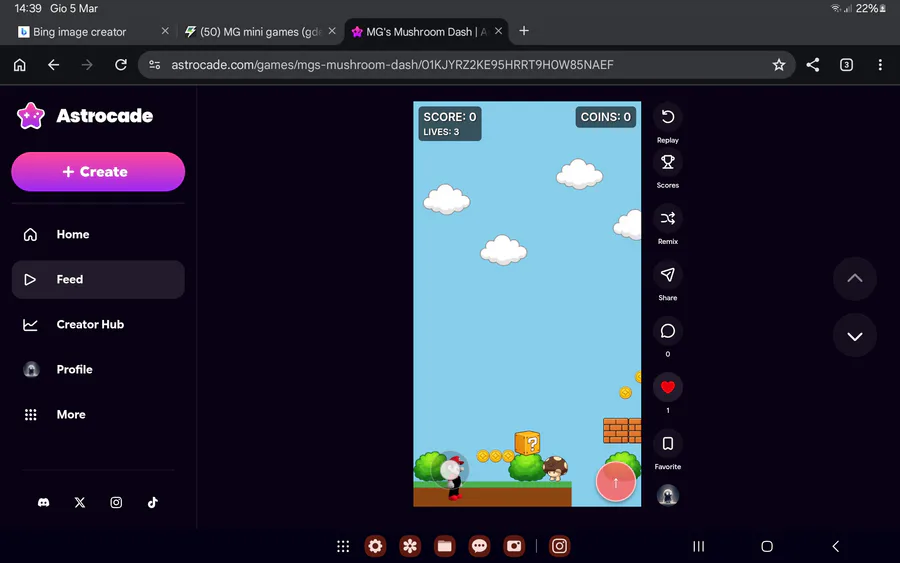
Task: Open Profile in the sidebar
Action: (x=98, y=370)
